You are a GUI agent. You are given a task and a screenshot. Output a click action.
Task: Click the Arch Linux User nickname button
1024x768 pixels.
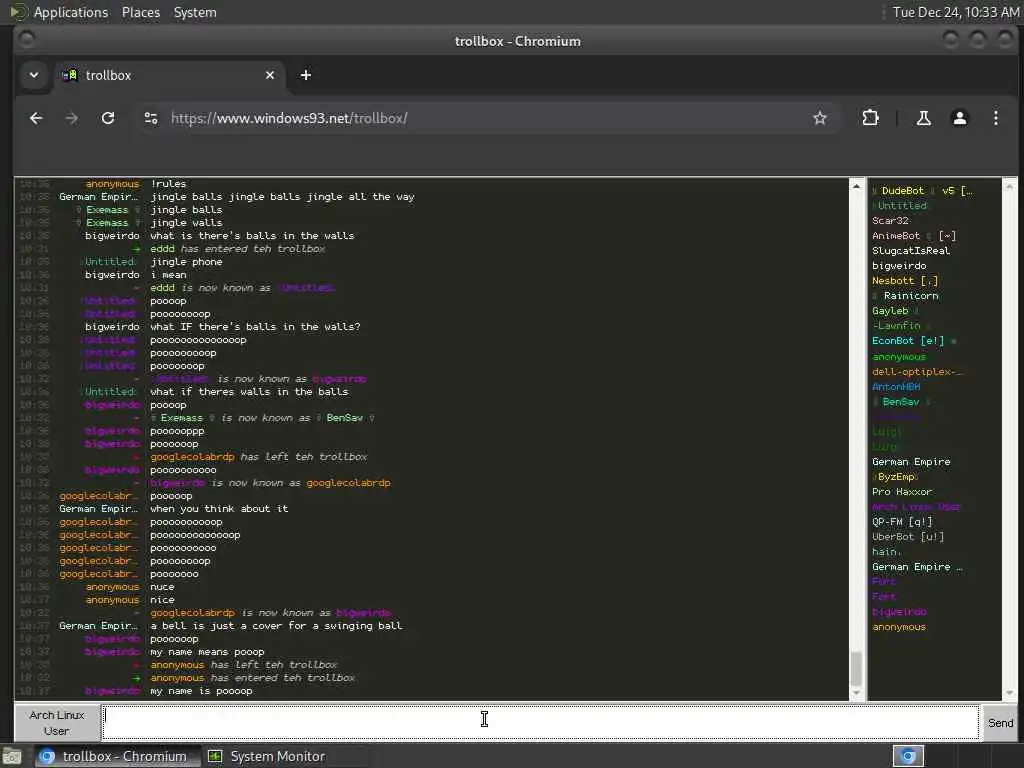[x=57, y=722]
